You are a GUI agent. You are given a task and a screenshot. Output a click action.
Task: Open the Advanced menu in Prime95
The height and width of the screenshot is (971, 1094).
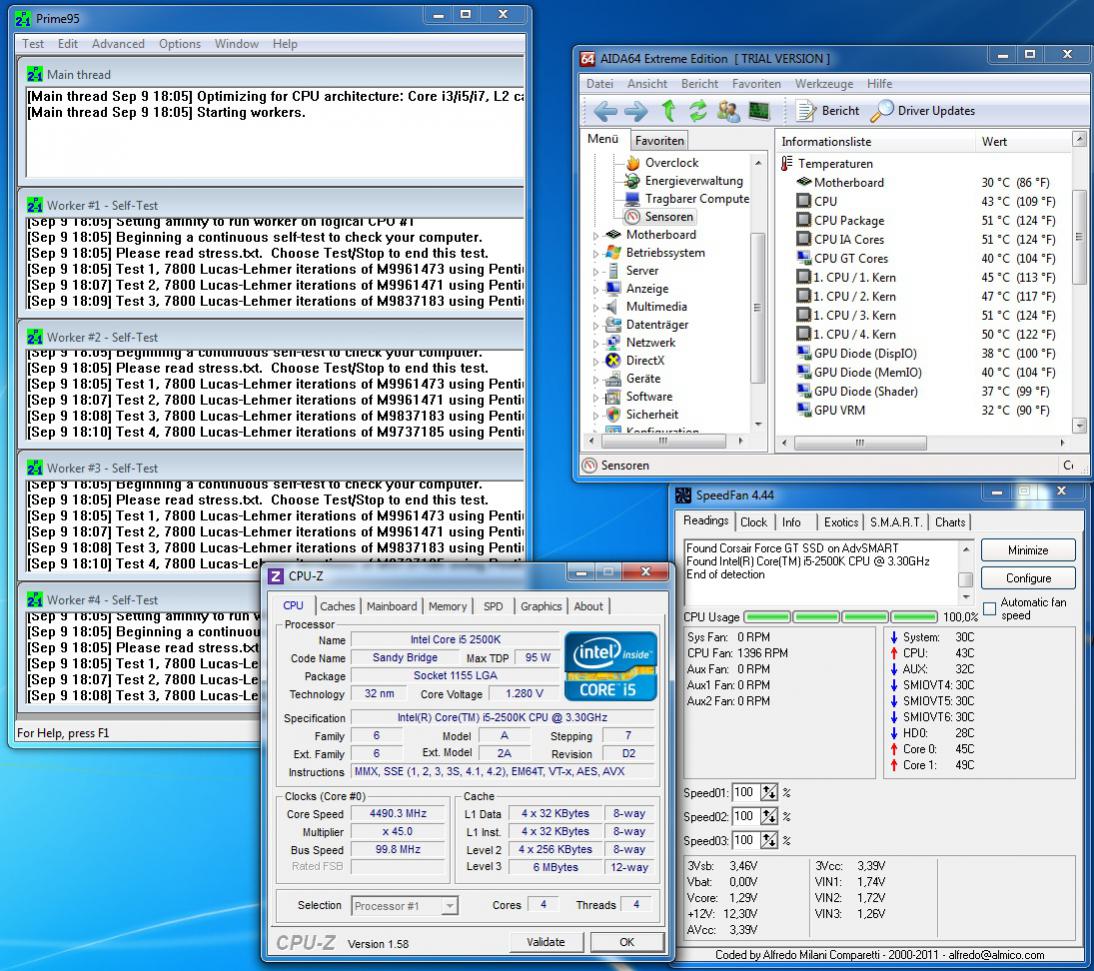tap(118, 44)
